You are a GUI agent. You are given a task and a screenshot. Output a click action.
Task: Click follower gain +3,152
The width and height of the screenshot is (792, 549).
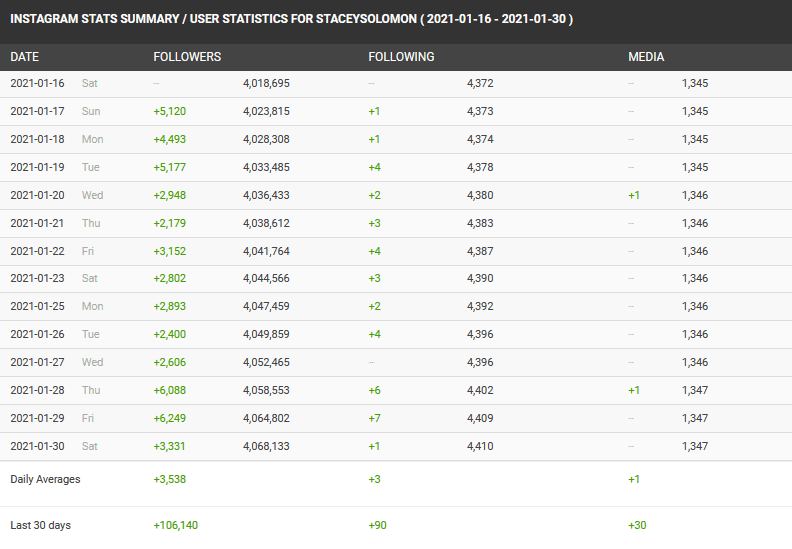[x=170, y=251]
